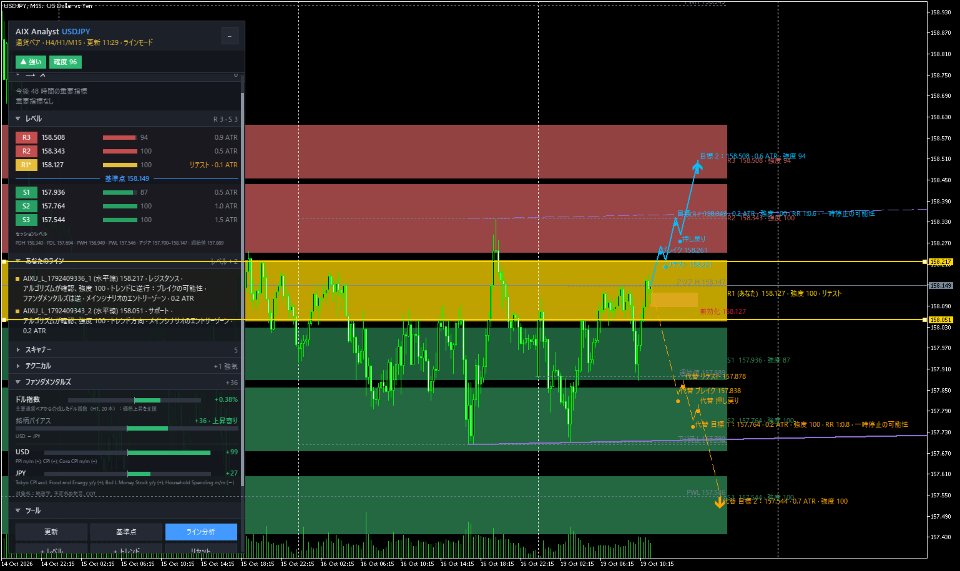Click S3 price value 157.544

click(53, 220)
